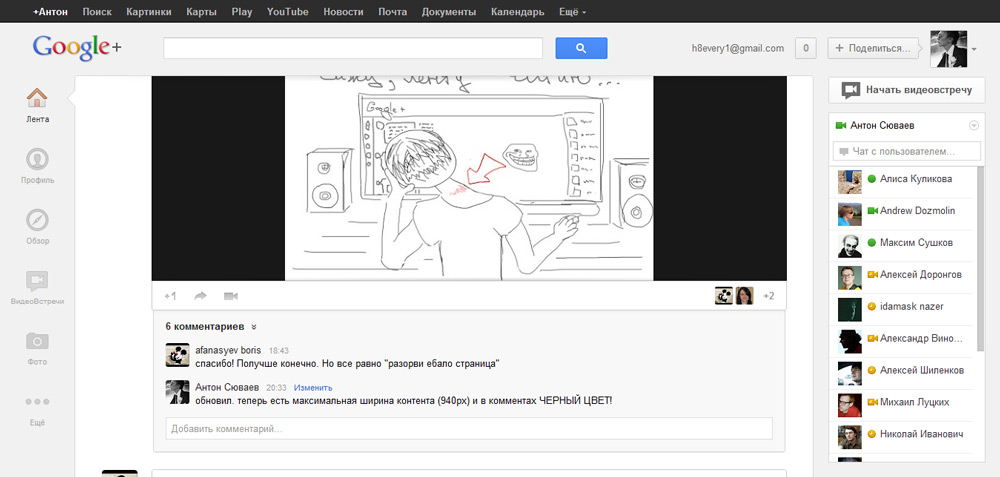The width and height of the screenshot is (1000, 477).
Task: Open Поиск in the top bar
Action: [97, 11]
